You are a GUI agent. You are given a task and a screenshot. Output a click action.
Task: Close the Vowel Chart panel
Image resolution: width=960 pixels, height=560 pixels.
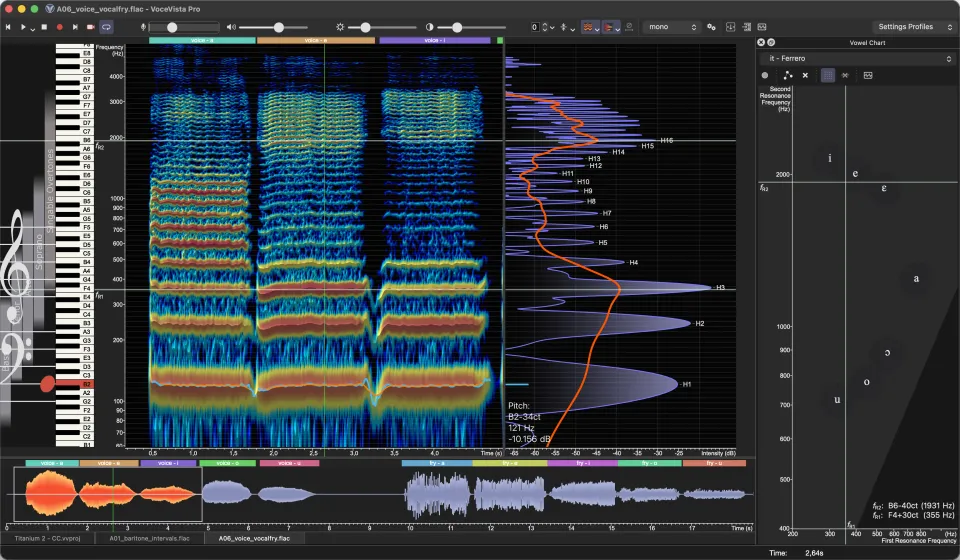click(761, 42)
